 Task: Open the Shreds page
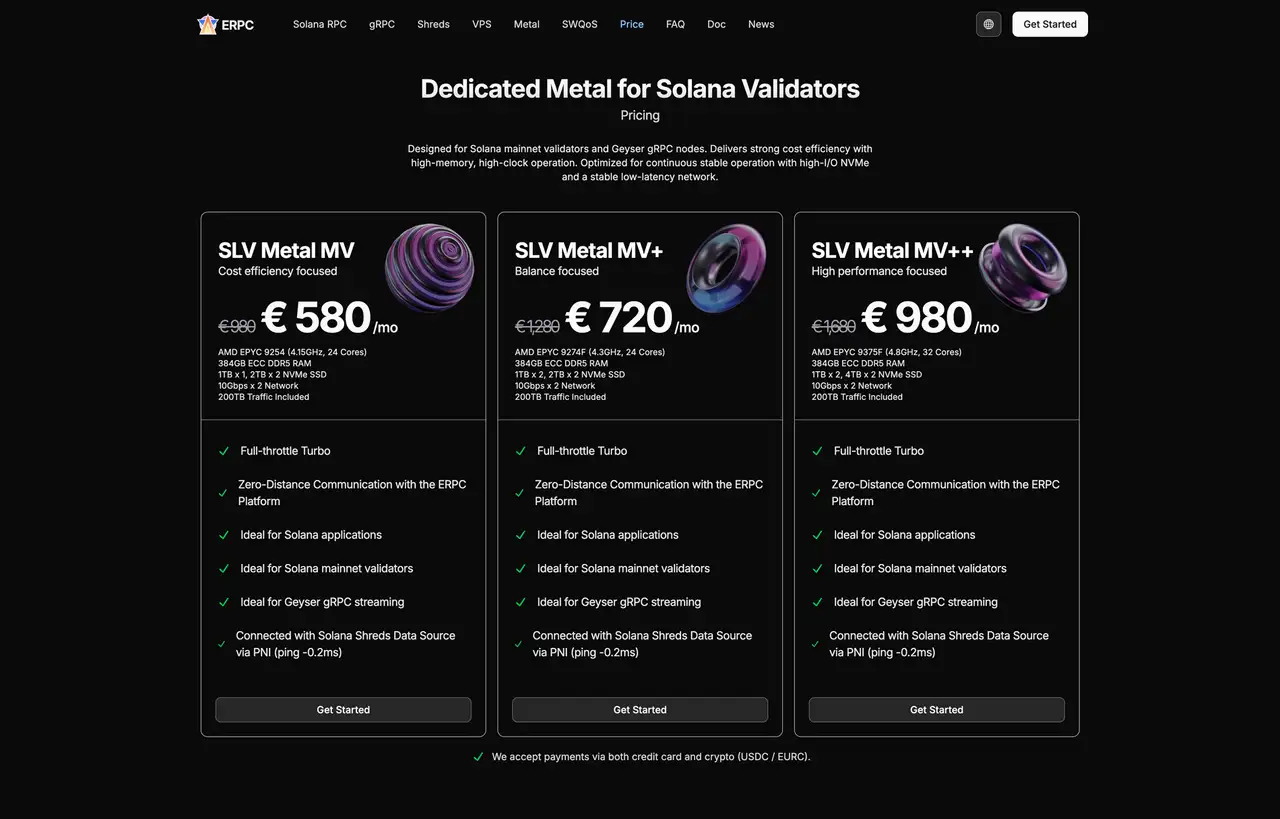click(x=433, y=24)
